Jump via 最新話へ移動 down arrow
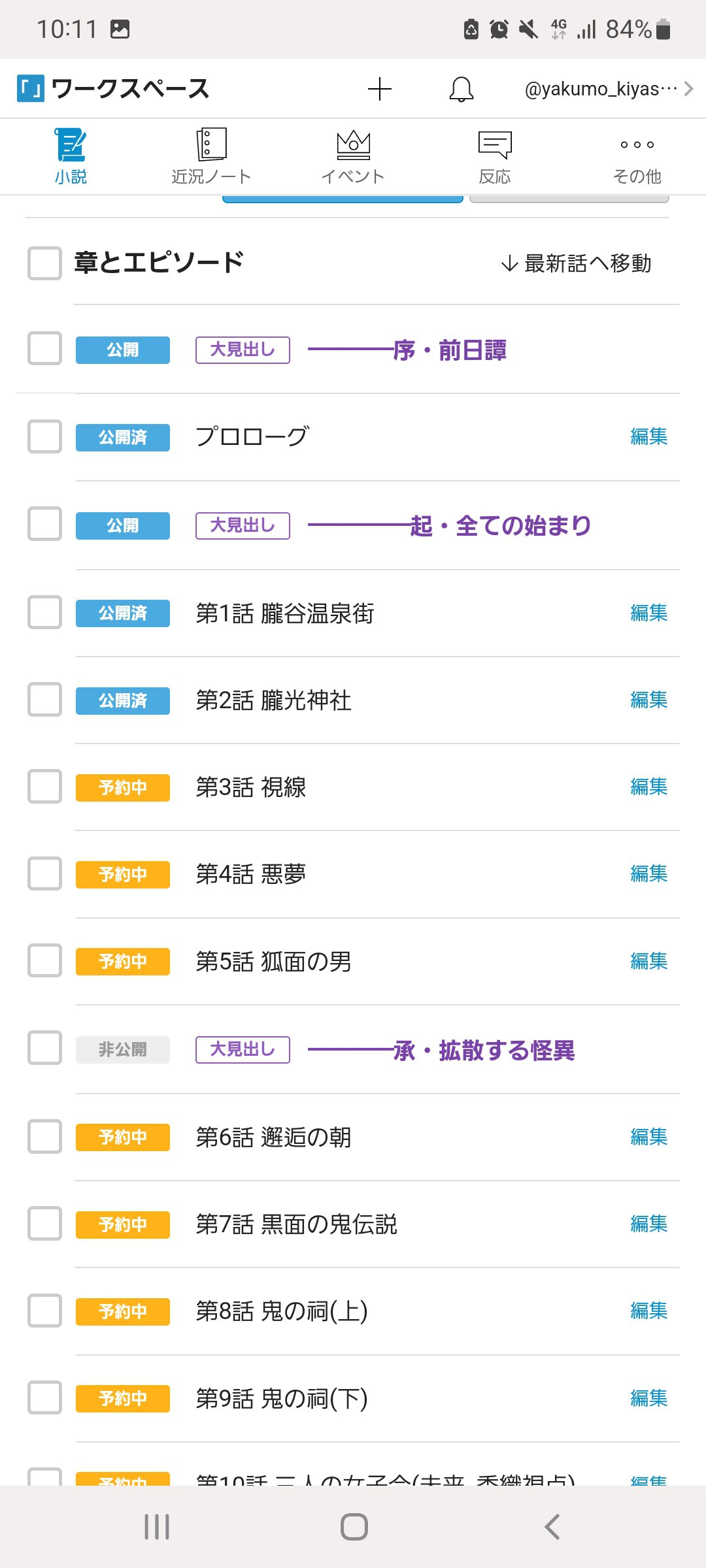This screenshot has height=1568, width=706. (x=509, y=264)
